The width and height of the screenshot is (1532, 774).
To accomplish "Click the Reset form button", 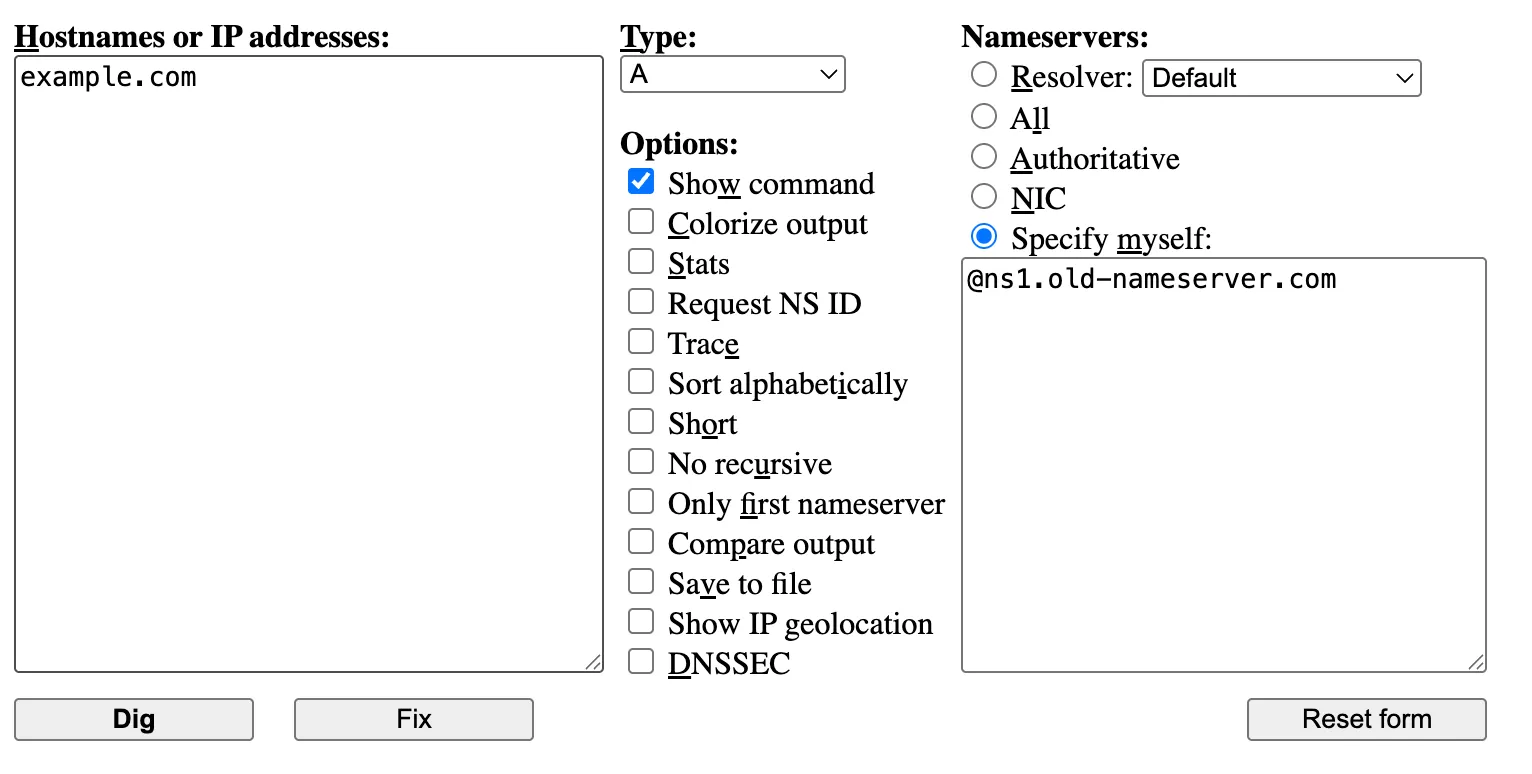I will [x=1366, y=718].
